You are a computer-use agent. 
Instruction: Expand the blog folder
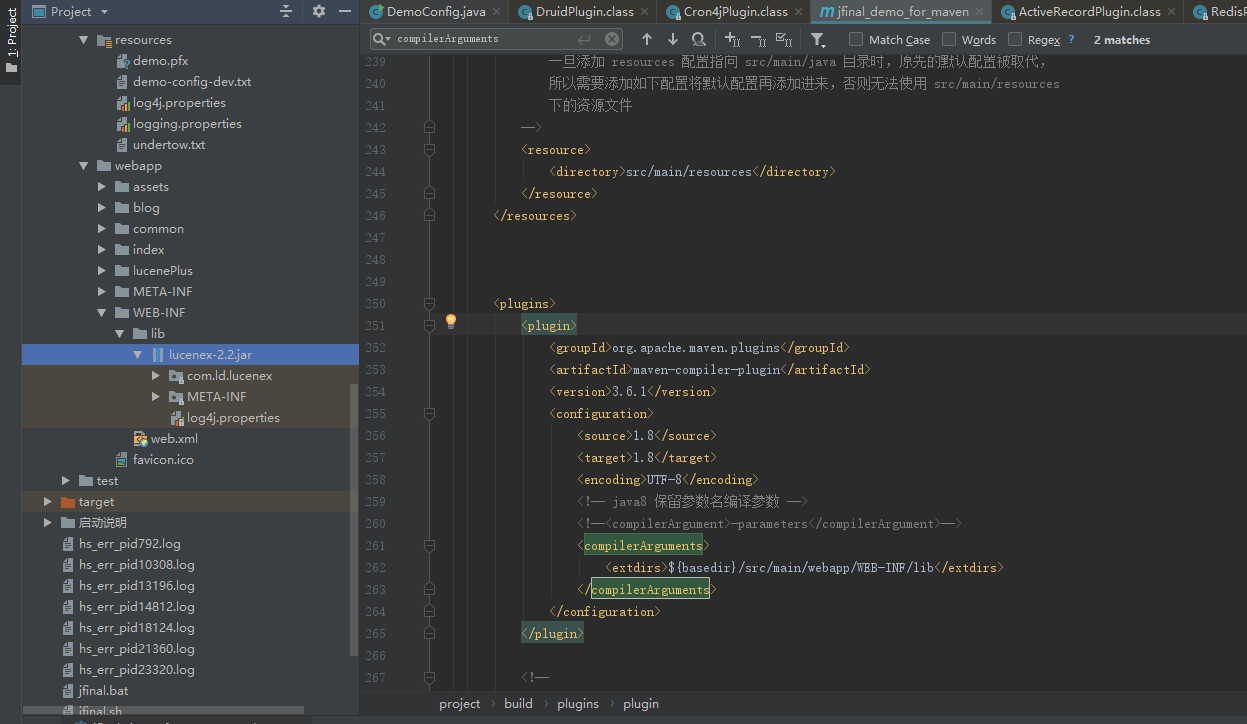[102, 208]
